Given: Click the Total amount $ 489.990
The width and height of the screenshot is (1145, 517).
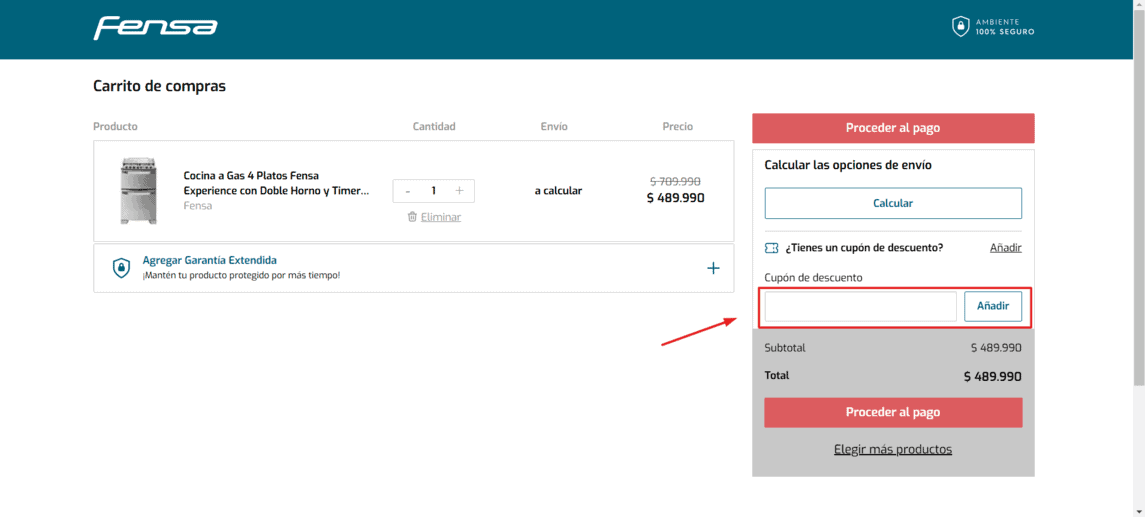Looking at the screenshot, I should click(992, 377).
